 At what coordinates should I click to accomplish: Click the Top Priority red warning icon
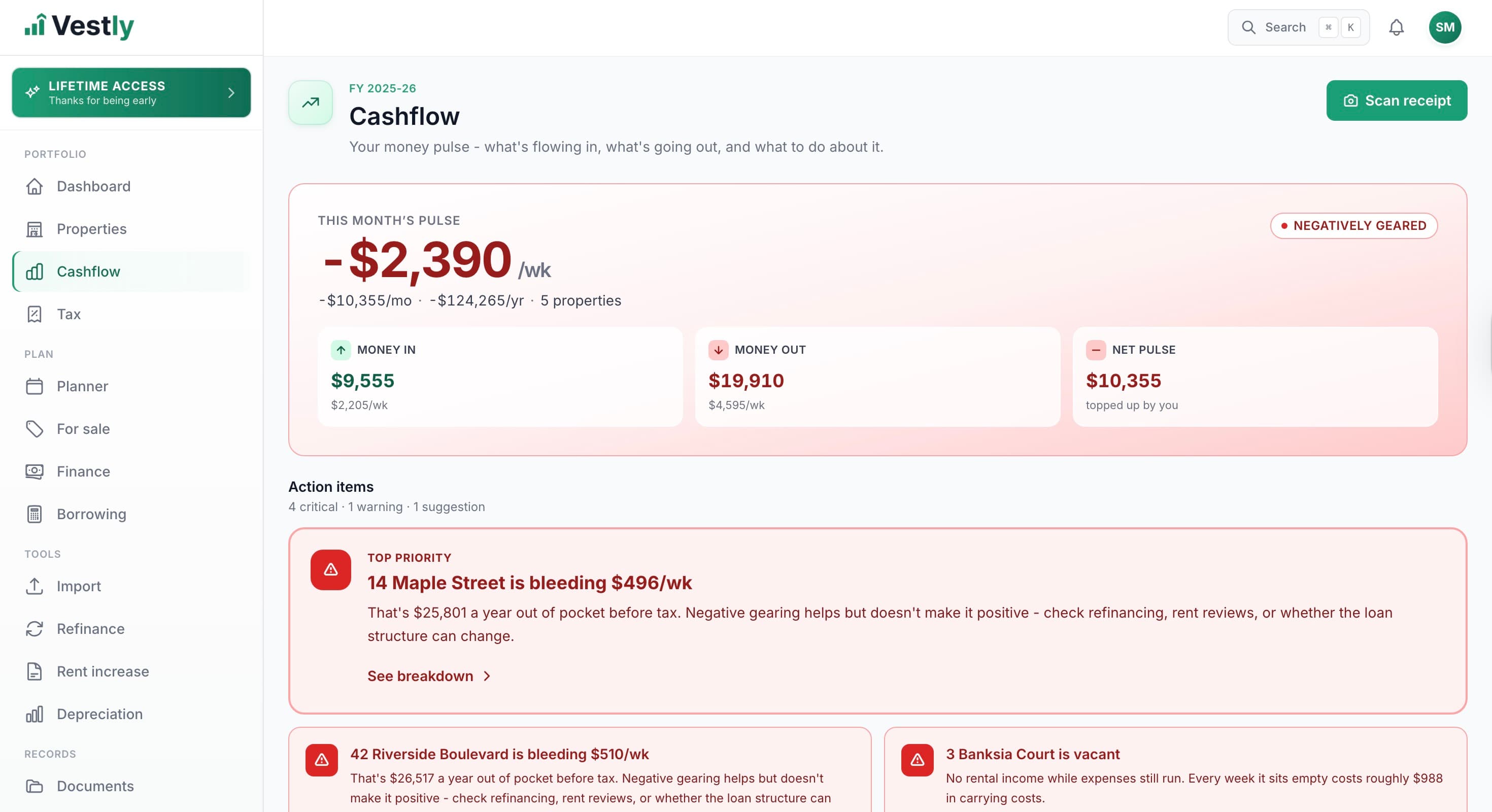[331, 570]
